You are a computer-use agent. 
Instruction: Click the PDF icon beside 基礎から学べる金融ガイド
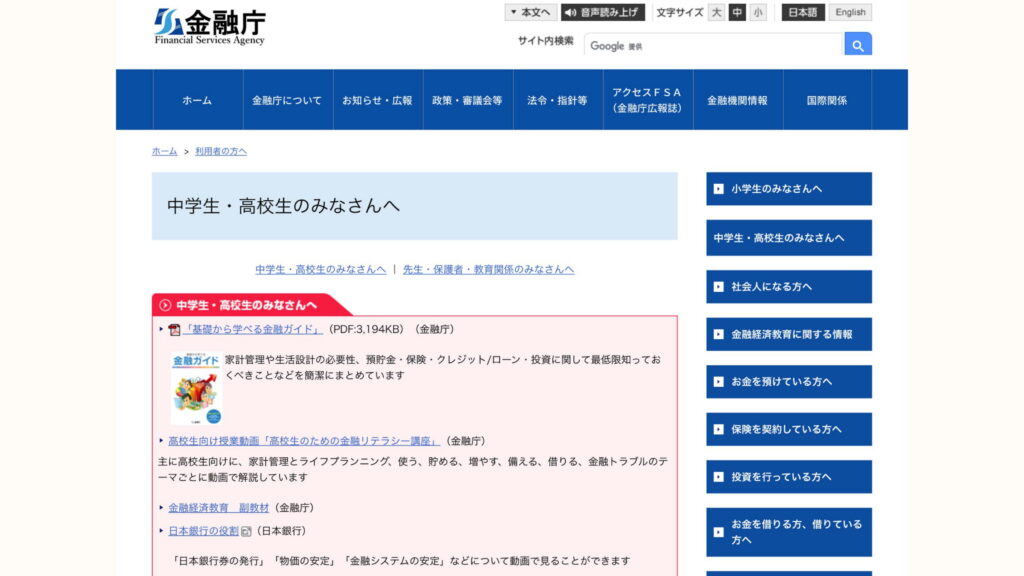(174, 329)
